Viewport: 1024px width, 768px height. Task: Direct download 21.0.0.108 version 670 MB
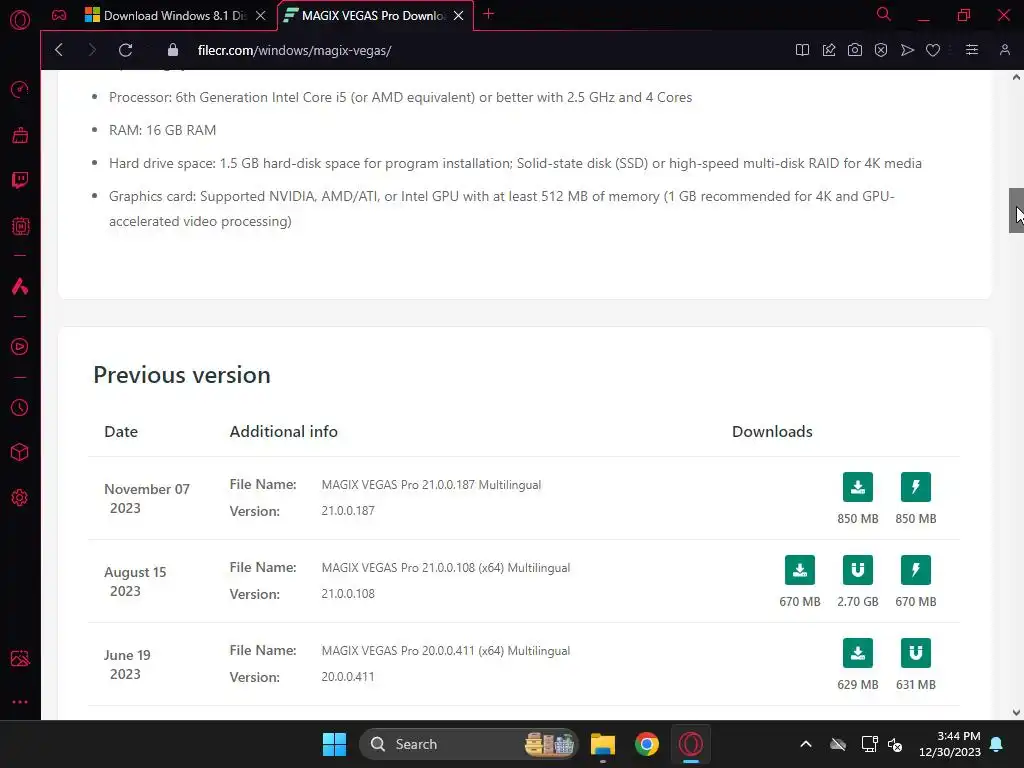[x=799, y=570]
